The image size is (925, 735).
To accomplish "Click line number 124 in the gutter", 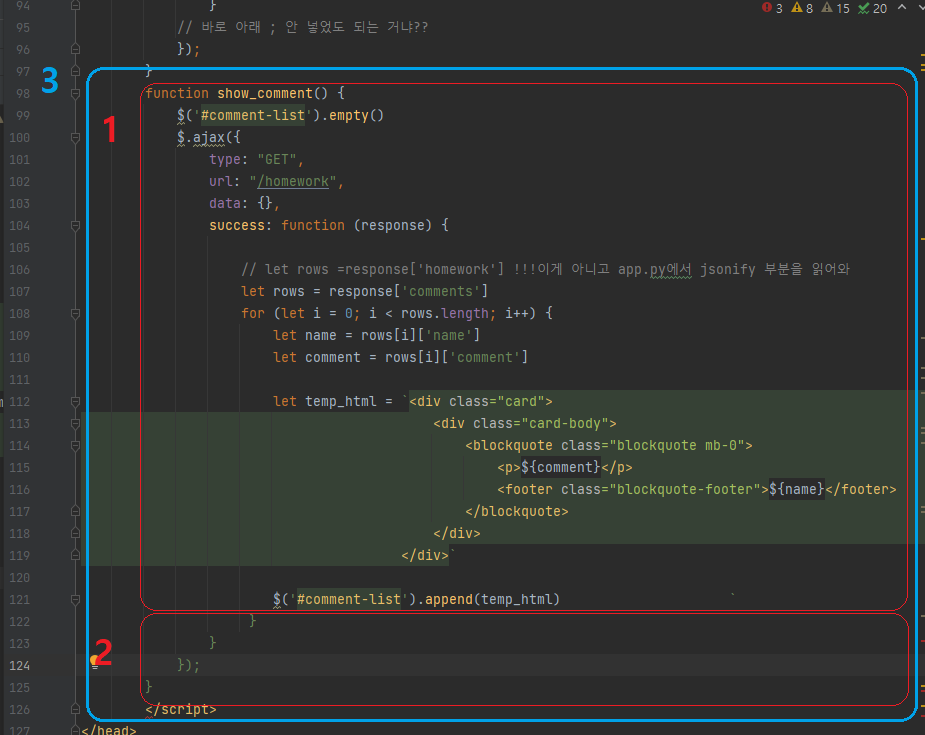I will tap(19, 666).
